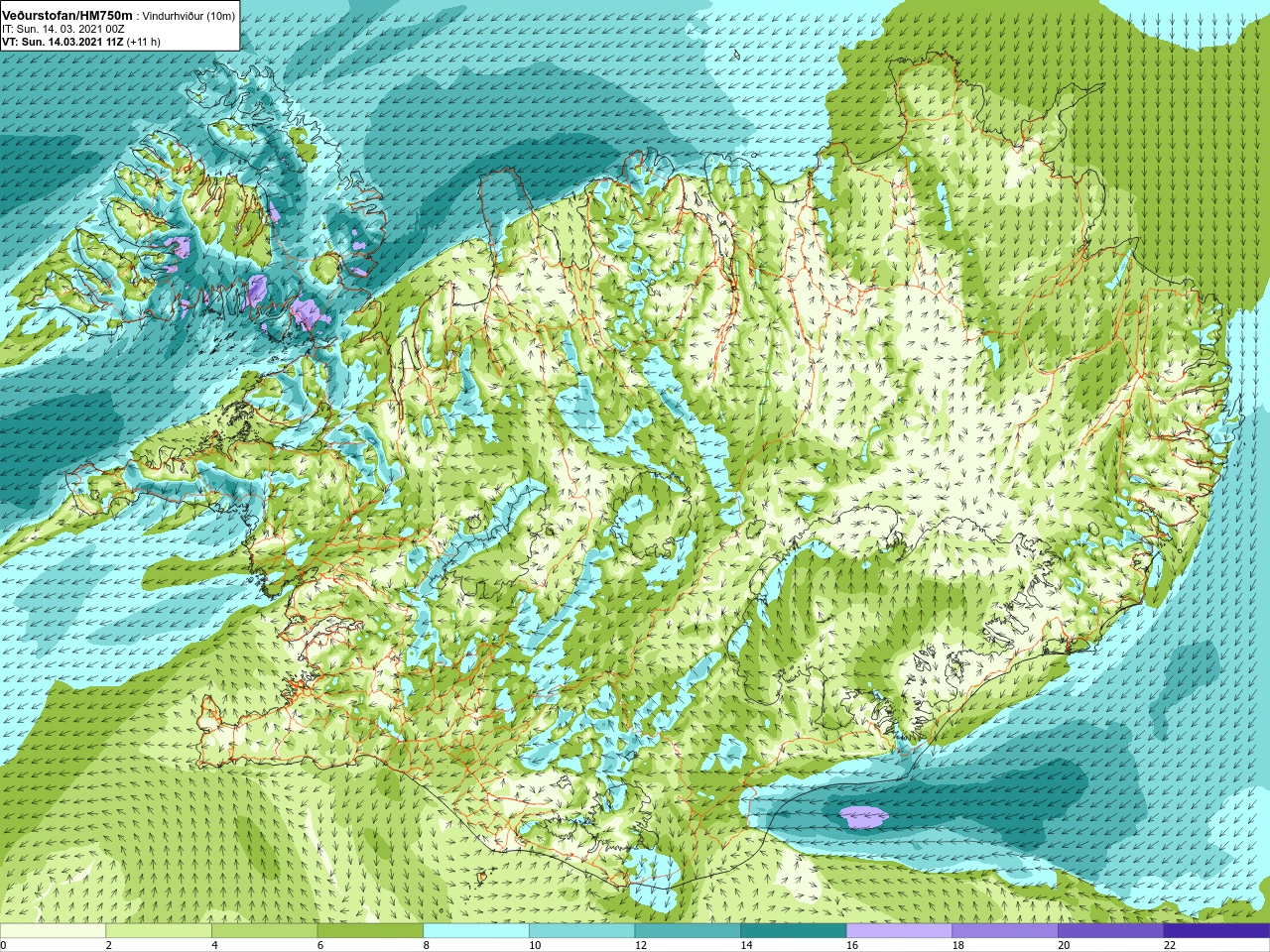This screenshot has width=1270, height=952.
Task: Click the light green 2–4 legend band
Action: 159,930
